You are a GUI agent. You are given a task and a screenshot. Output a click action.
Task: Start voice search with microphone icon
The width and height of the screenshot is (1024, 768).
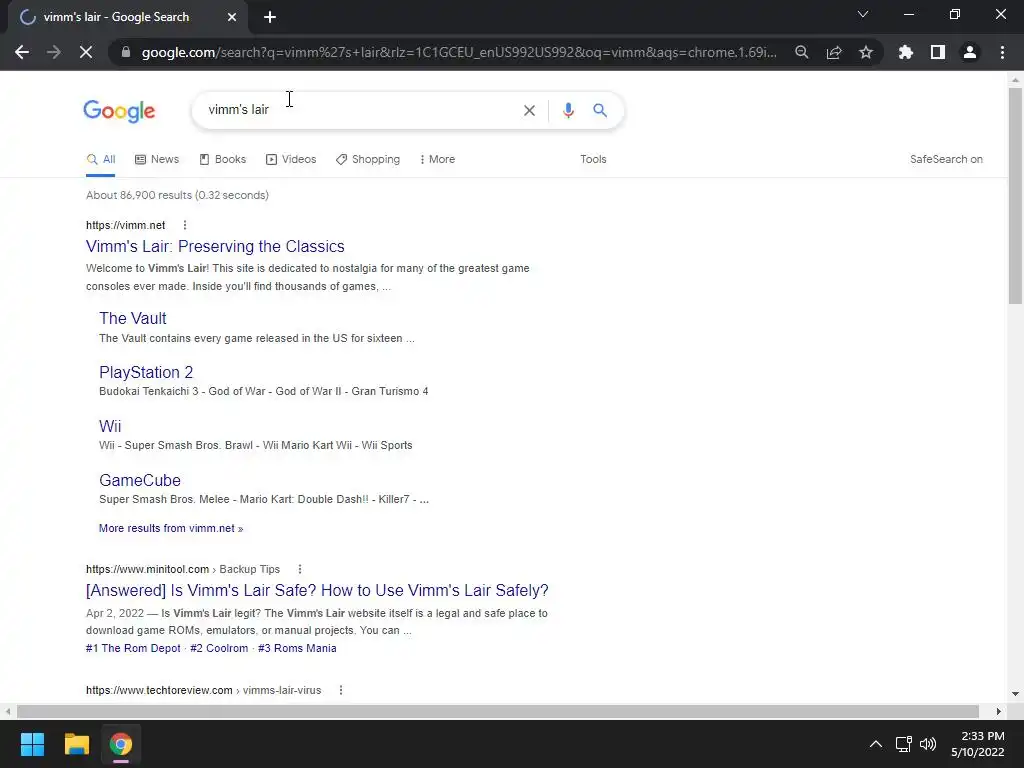point(568,110)
